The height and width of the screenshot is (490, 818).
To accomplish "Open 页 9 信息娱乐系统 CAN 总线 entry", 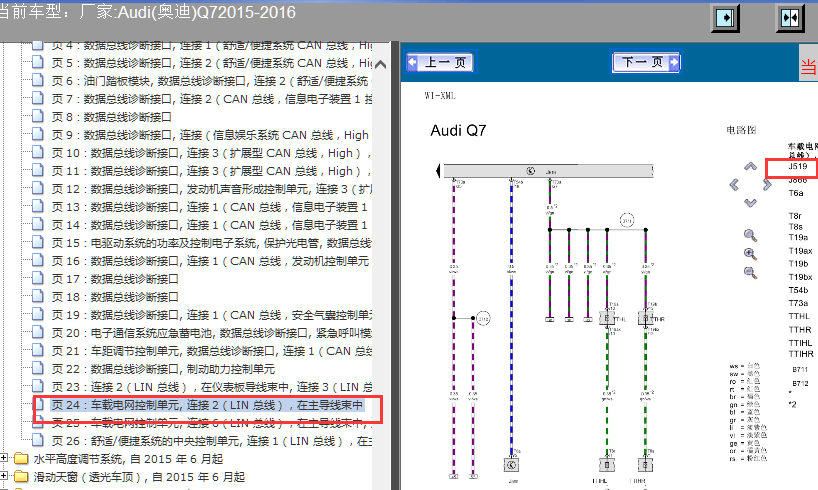I will 210,135.
